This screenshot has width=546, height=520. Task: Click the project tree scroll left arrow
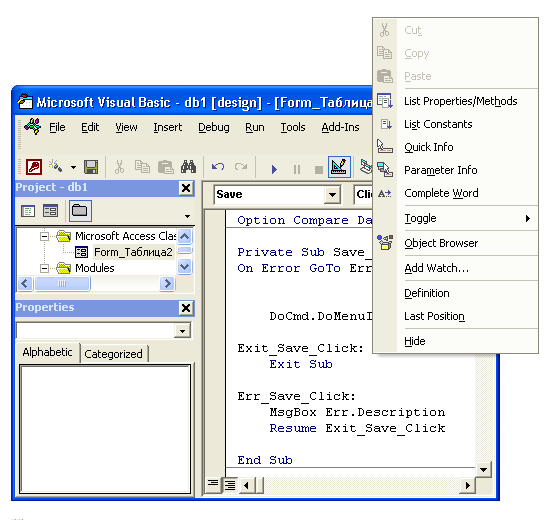(25, 284)
